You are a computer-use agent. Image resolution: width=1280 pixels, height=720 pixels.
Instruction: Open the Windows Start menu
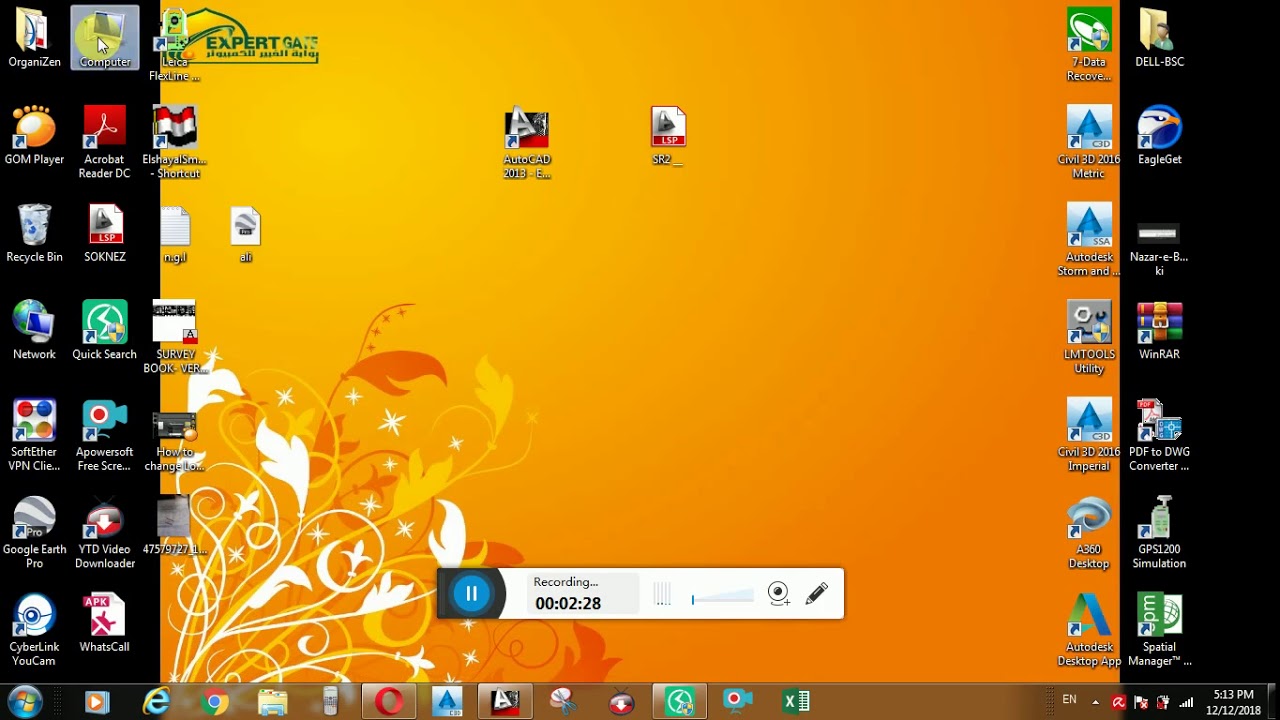pos(24,701)
